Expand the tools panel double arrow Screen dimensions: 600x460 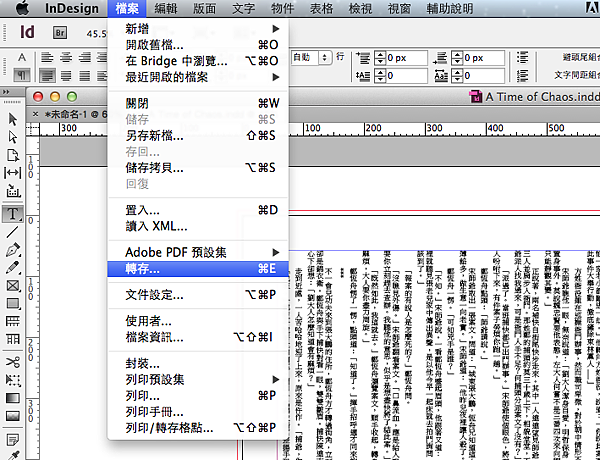(6, 92)
